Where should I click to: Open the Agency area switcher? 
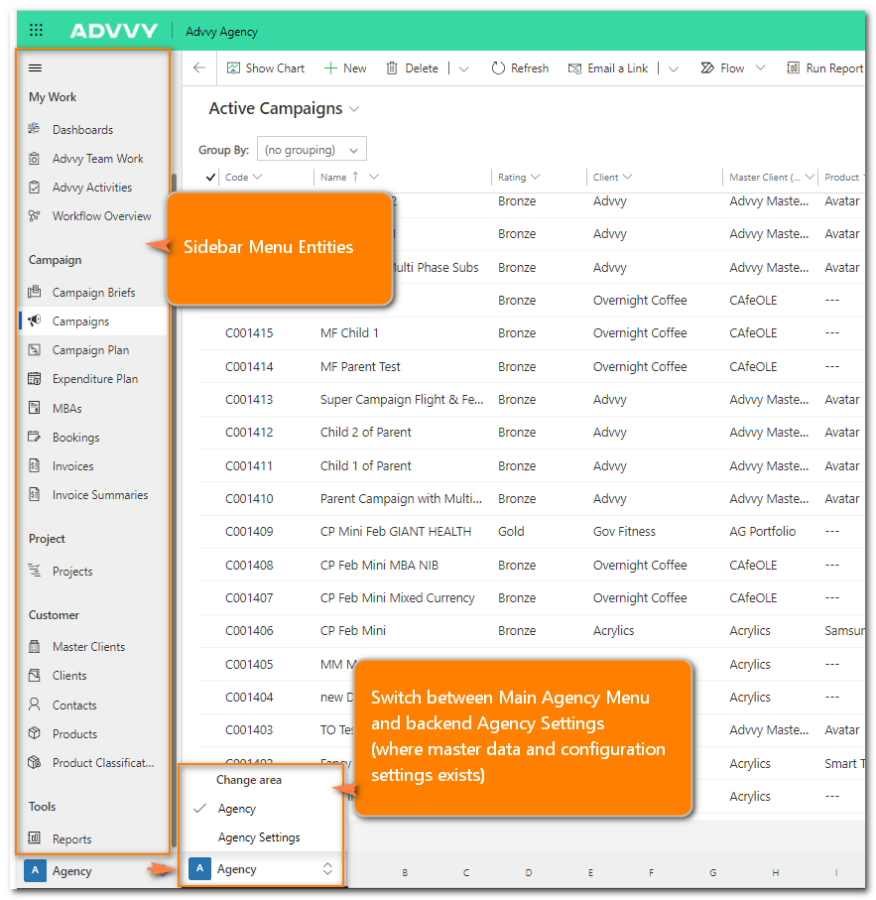pyautogui.click(x=262, y=869)
